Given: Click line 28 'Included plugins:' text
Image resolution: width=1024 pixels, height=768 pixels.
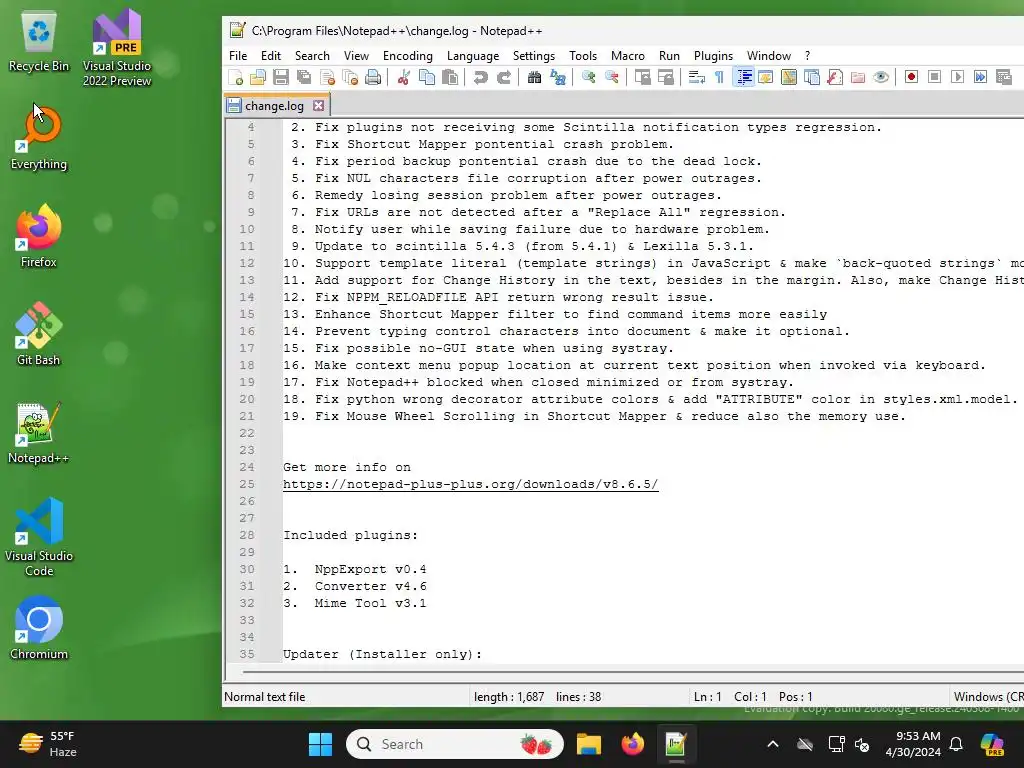Looking at the screenshot, I should click(350, 535).
